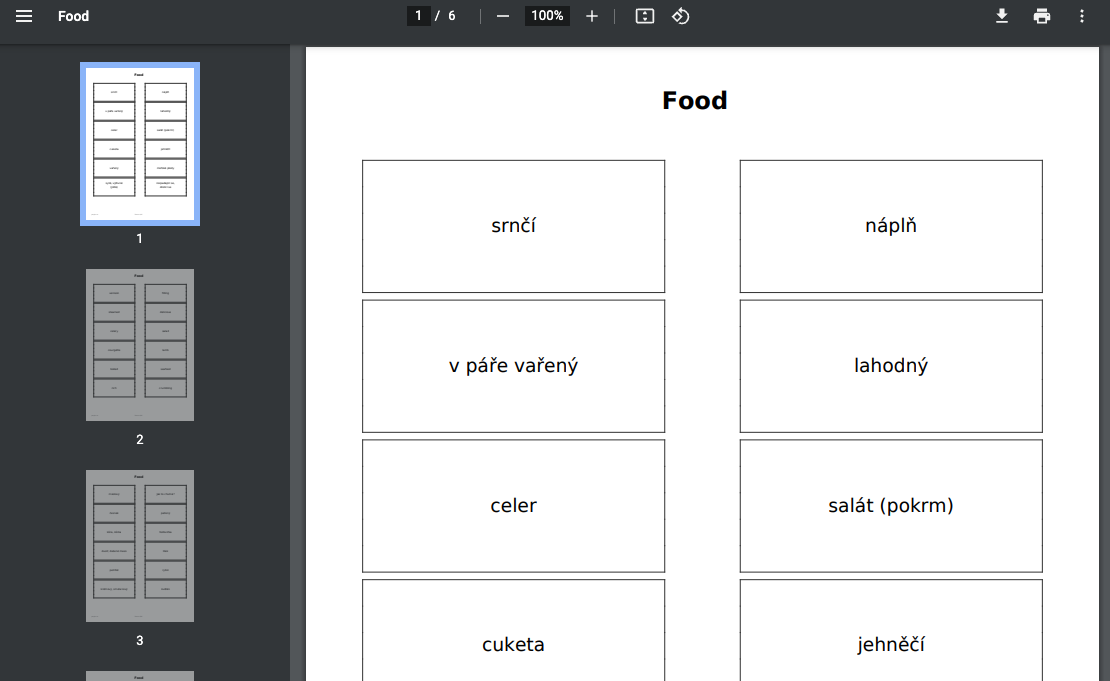Click the salát (pokrm) flashcard

point(891,506)
